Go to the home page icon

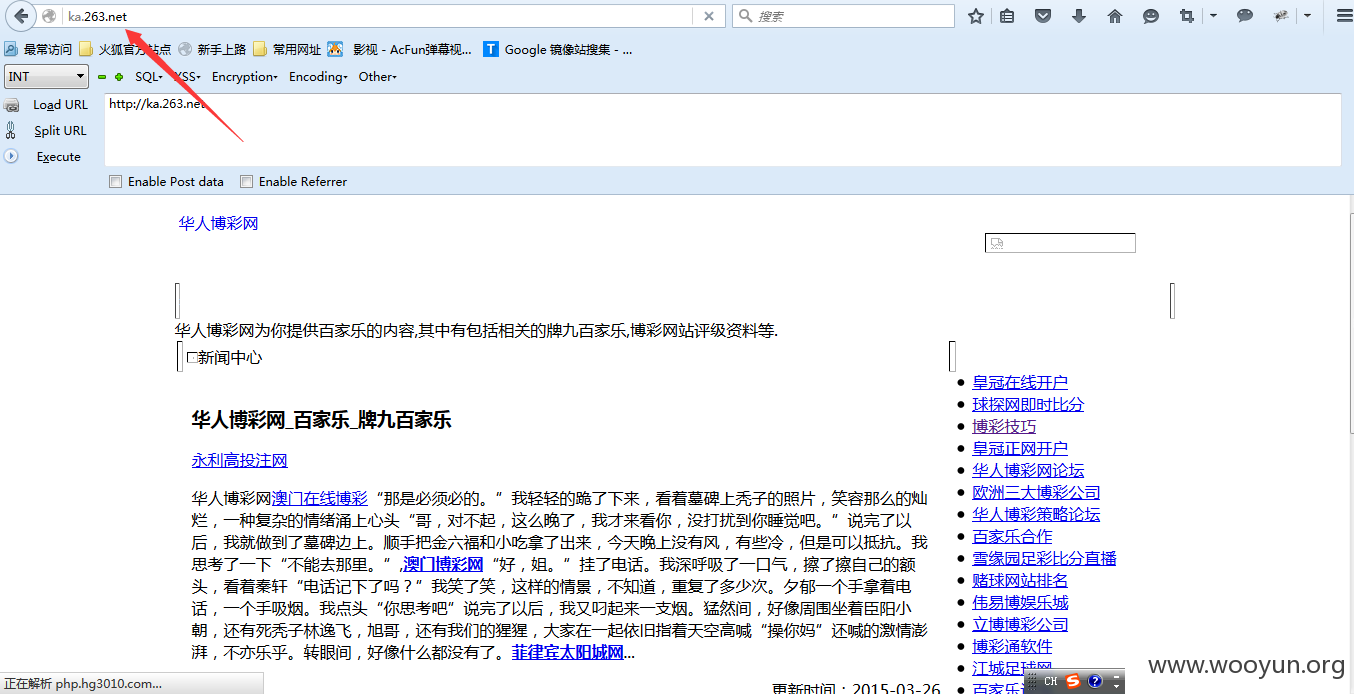click(1115, 16)
